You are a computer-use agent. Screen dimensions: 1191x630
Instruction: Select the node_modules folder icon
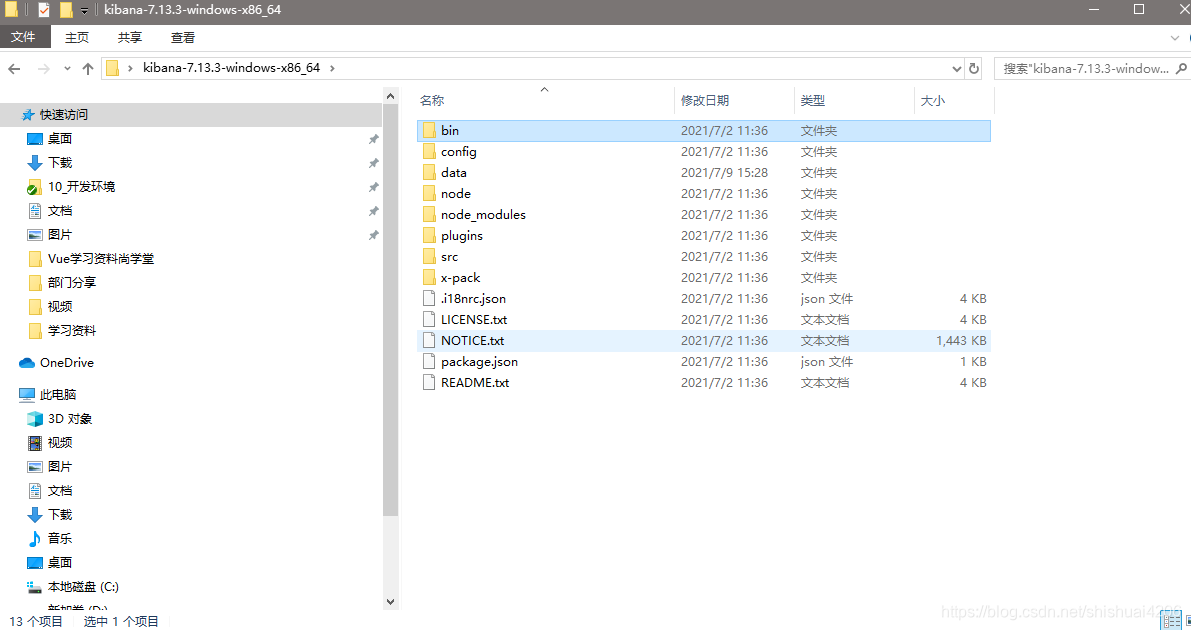point(429,215)
